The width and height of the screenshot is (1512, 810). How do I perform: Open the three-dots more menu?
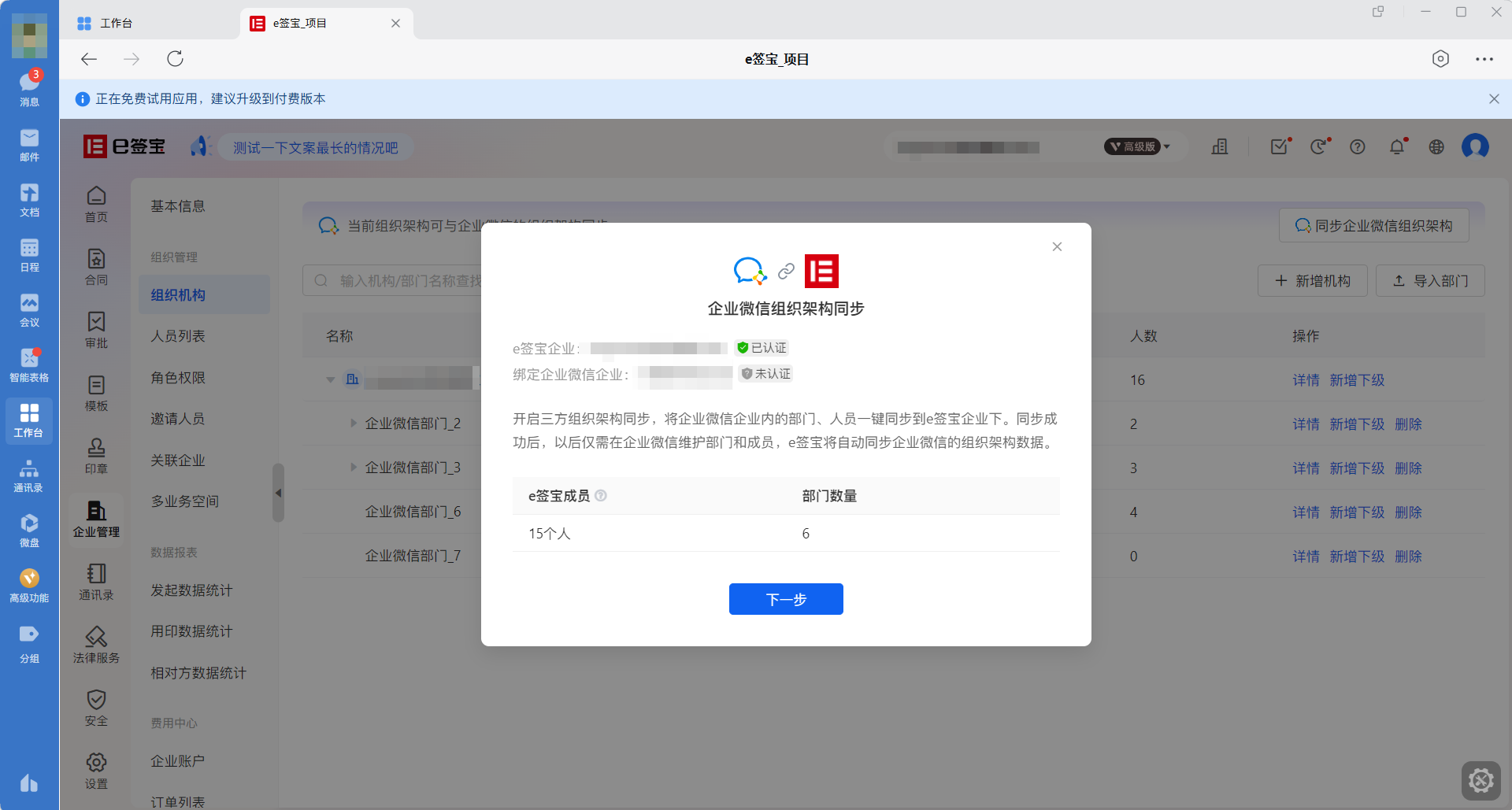(1484, 59)
